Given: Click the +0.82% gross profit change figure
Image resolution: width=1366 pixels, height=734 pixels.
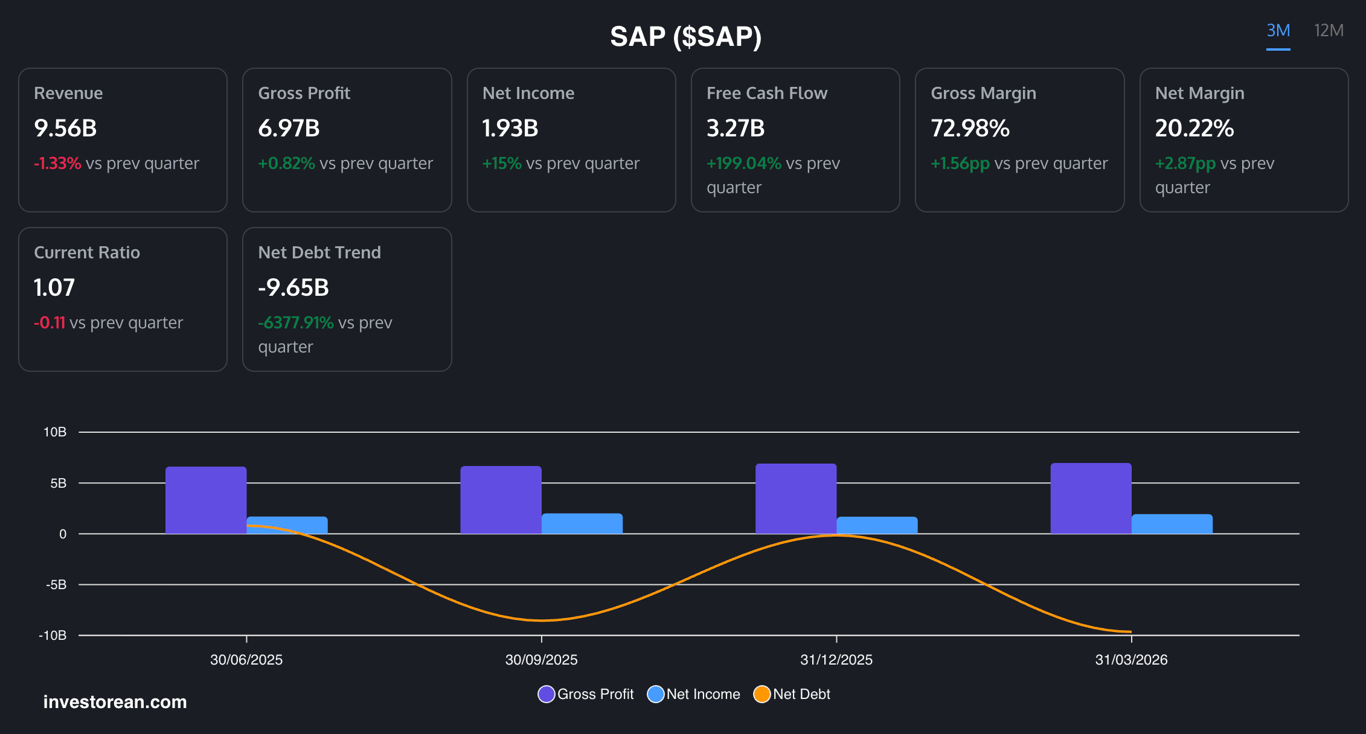Looking at the screenshot, I should pyautogui.click(x=286, y=163).
